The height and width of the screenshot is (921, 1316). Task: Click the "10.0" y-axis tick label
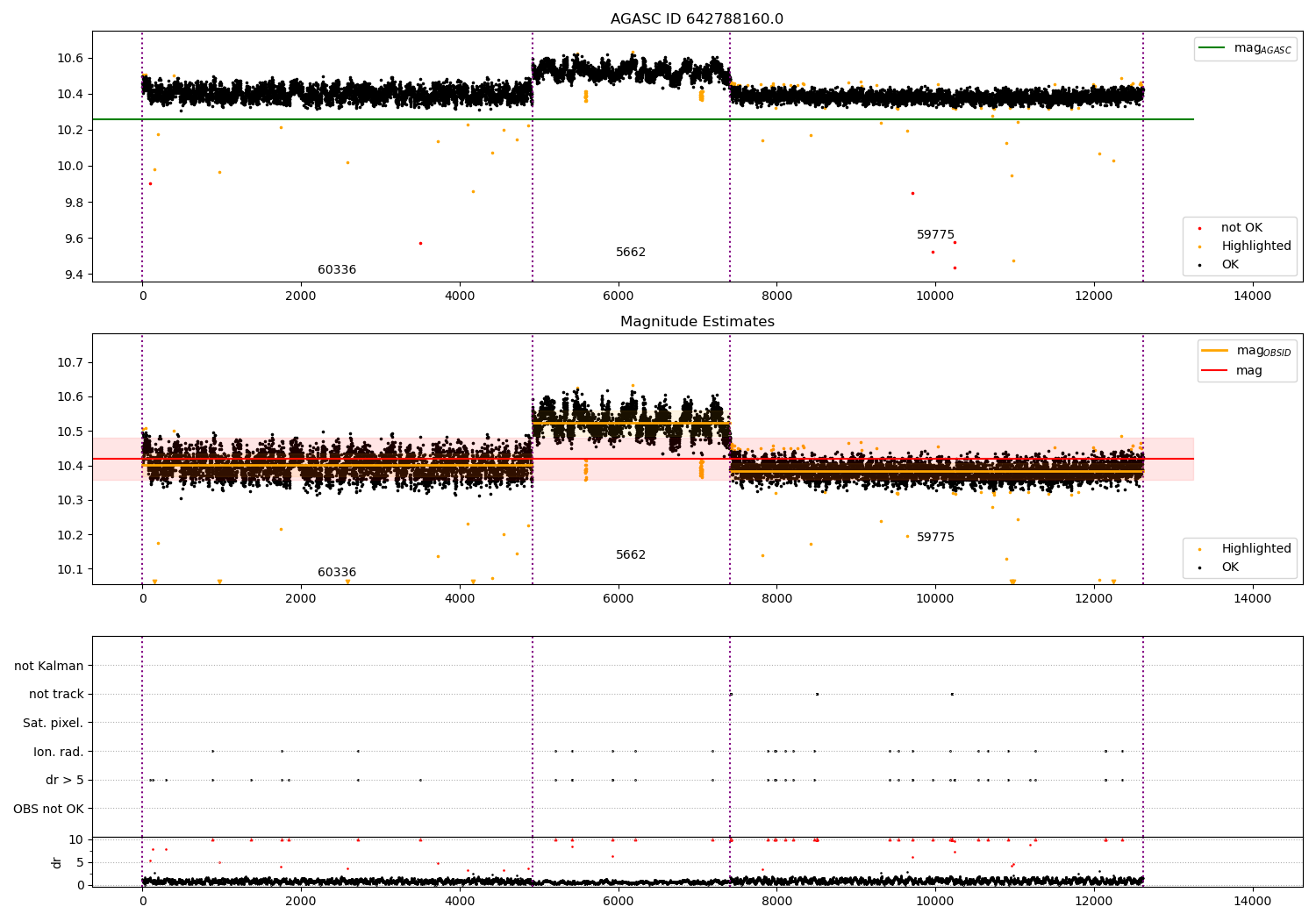click(x=70, y=167)
